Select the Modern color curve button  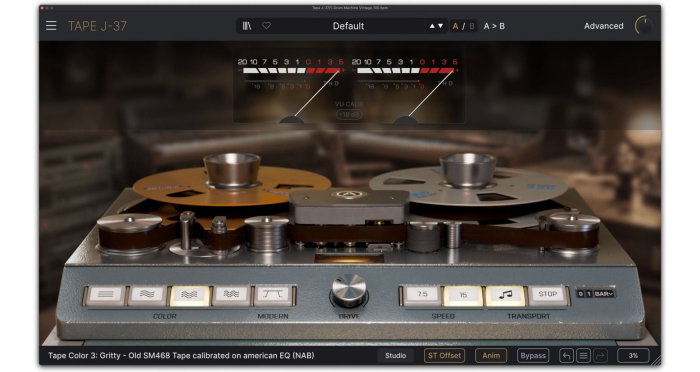pyautogui.click(x=273, y=295)
